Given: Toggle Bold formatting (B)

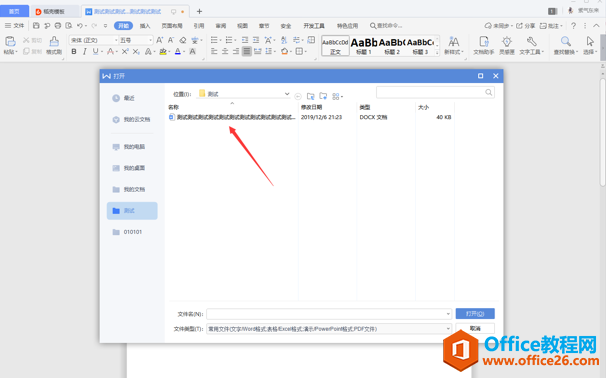Looking at the screenshot, I should click(74, 51).
